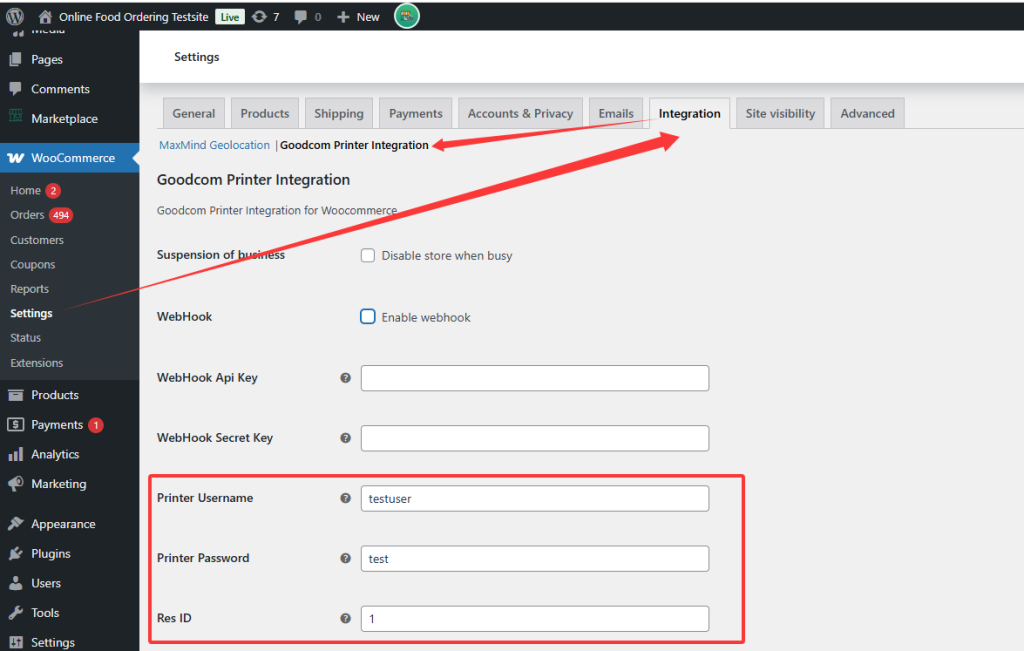Click the WooCommerce logo icon

coord(16,158)
